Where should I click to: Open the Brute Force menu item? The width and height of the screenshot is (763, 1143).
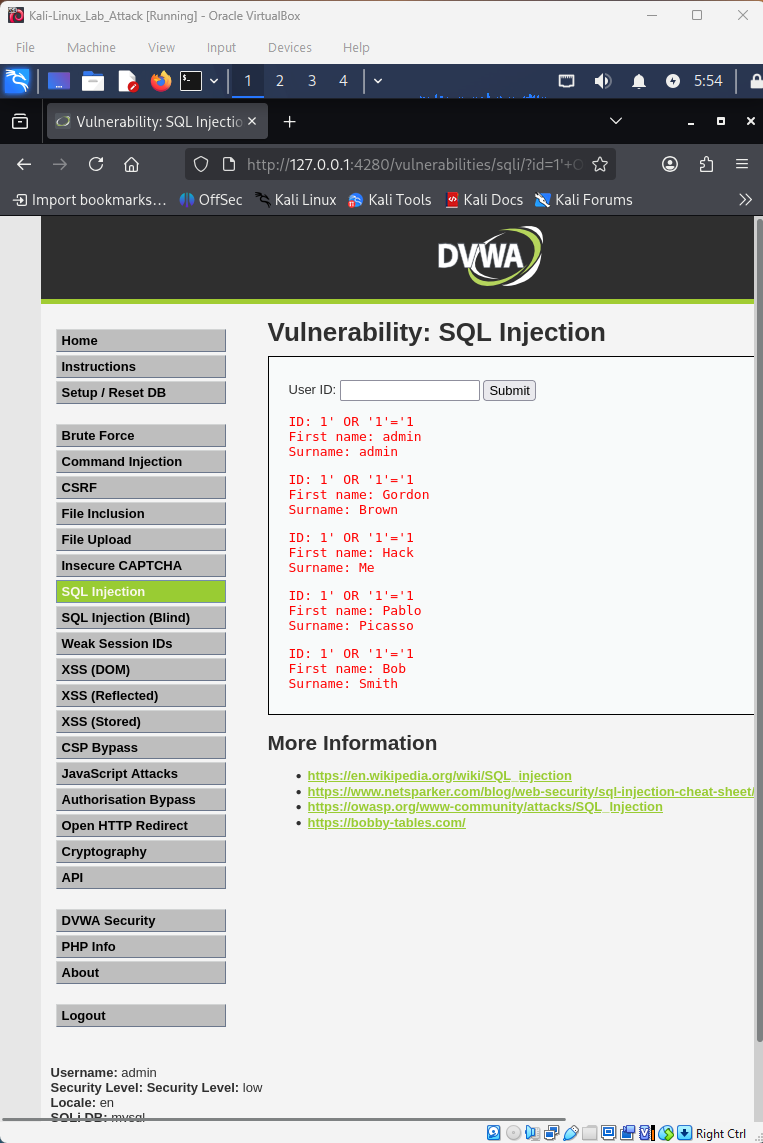141,435
